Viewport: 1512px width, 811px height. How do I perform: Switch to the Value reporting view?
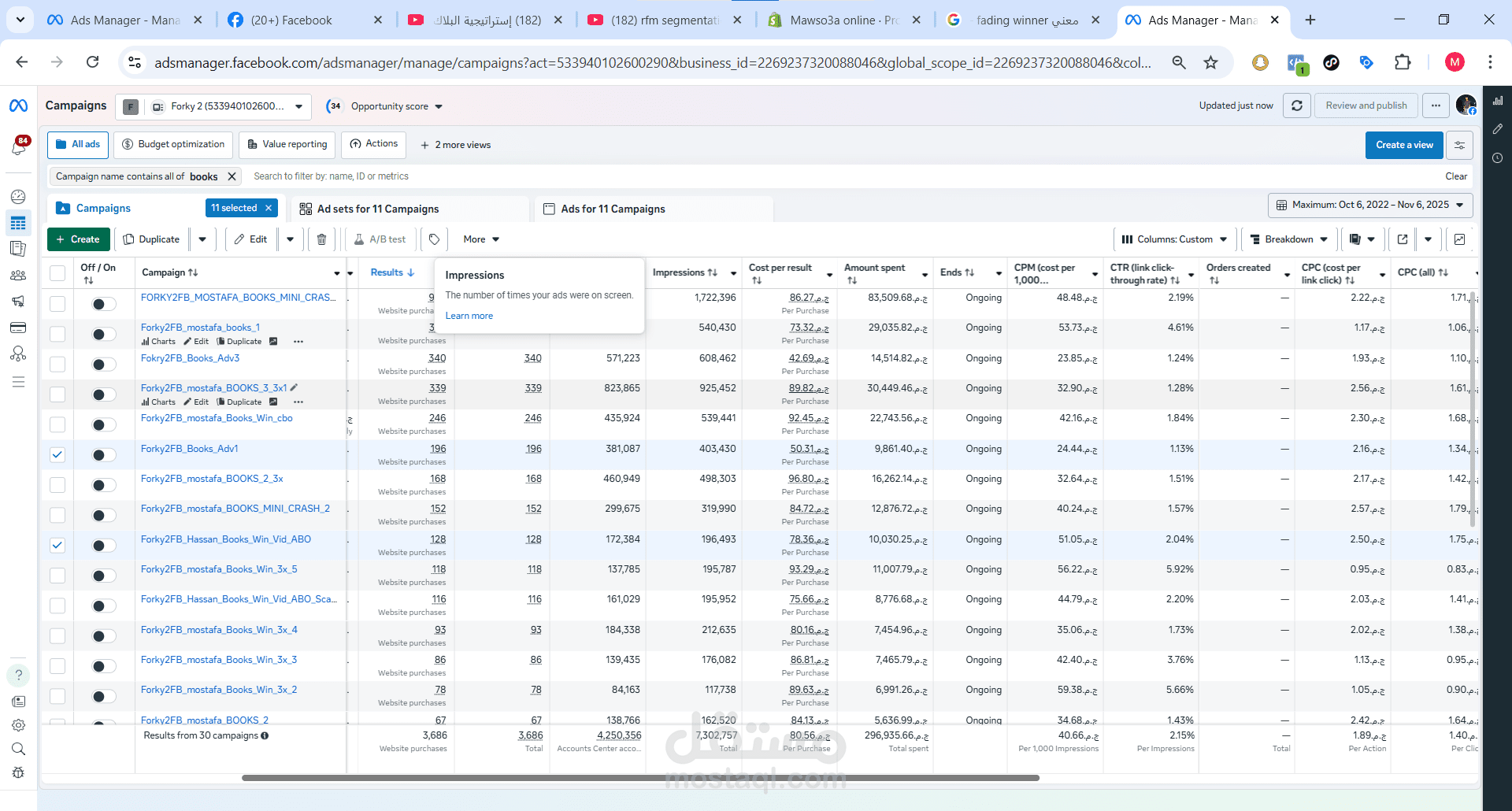tap(287, 144)
